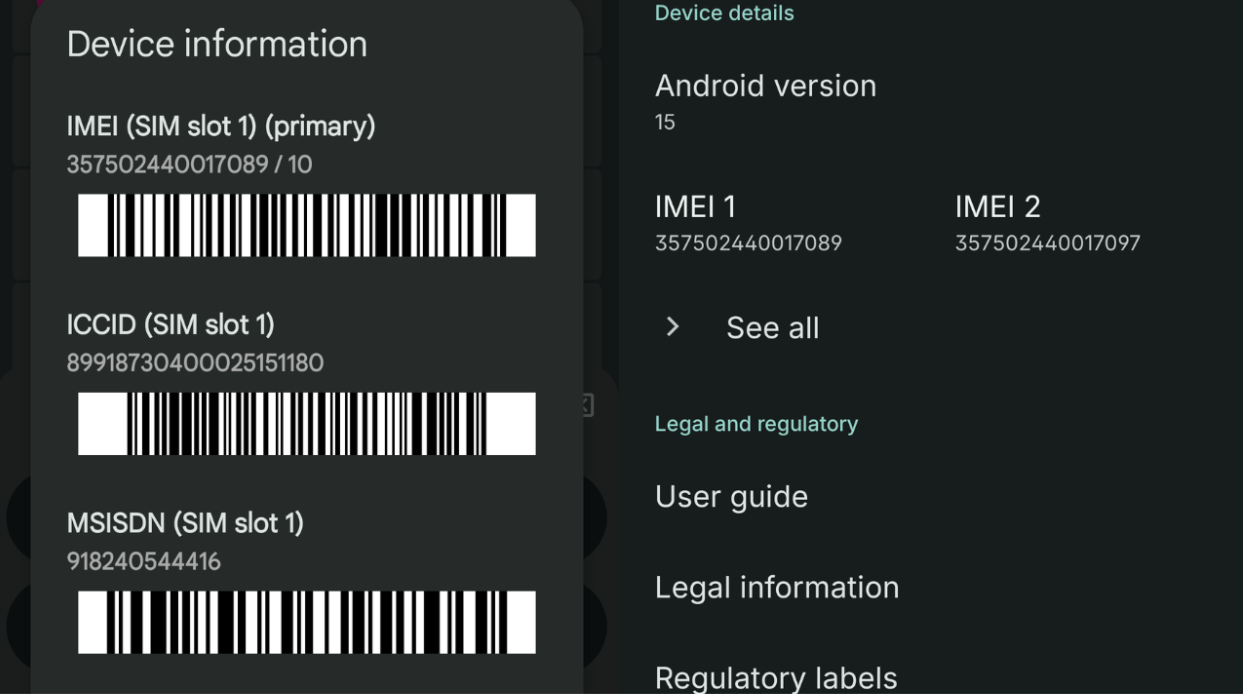1248x698 pixels.
Task: Click the Legal and regulatory heading
Action: (x=756, y=423)
